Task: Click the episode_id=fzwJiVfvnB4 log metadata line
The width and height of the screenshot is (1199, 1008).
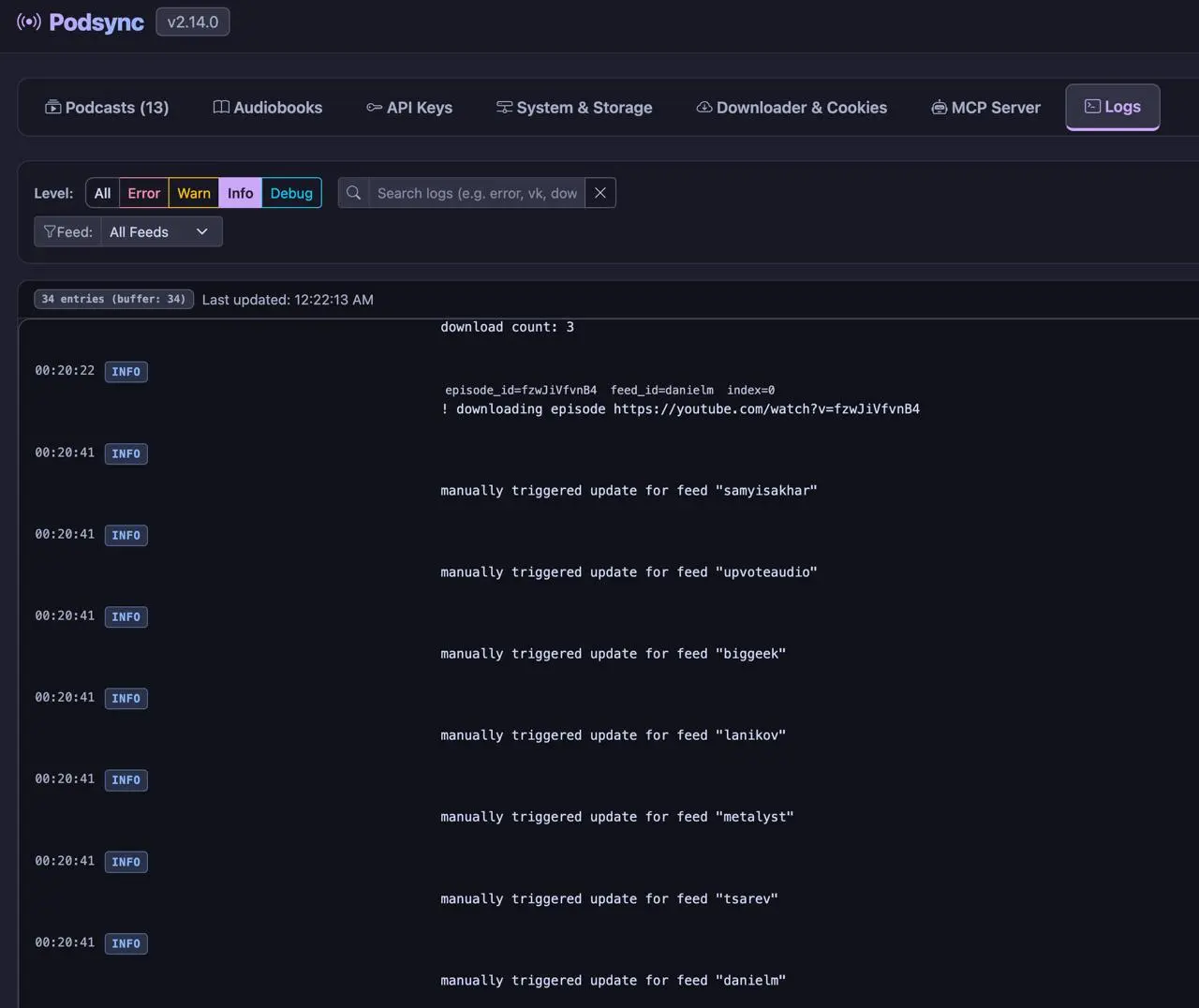Action: [x=610, y=390]
